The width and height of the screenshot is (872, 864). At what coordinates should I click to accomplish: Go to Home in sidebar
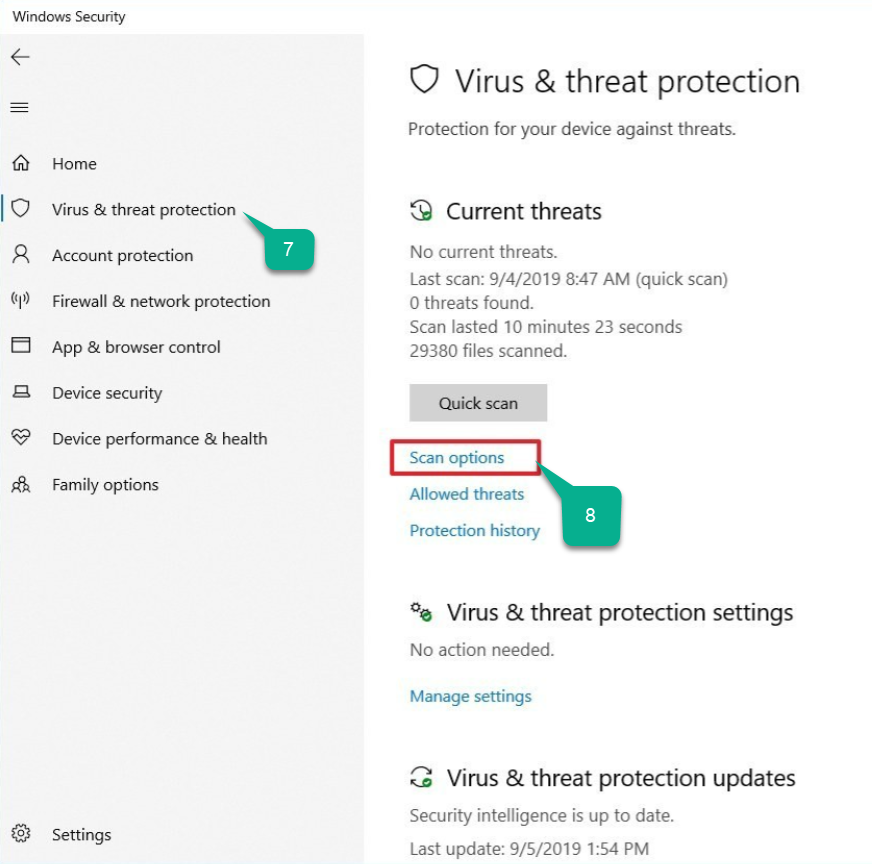click(x=75, y=163)
